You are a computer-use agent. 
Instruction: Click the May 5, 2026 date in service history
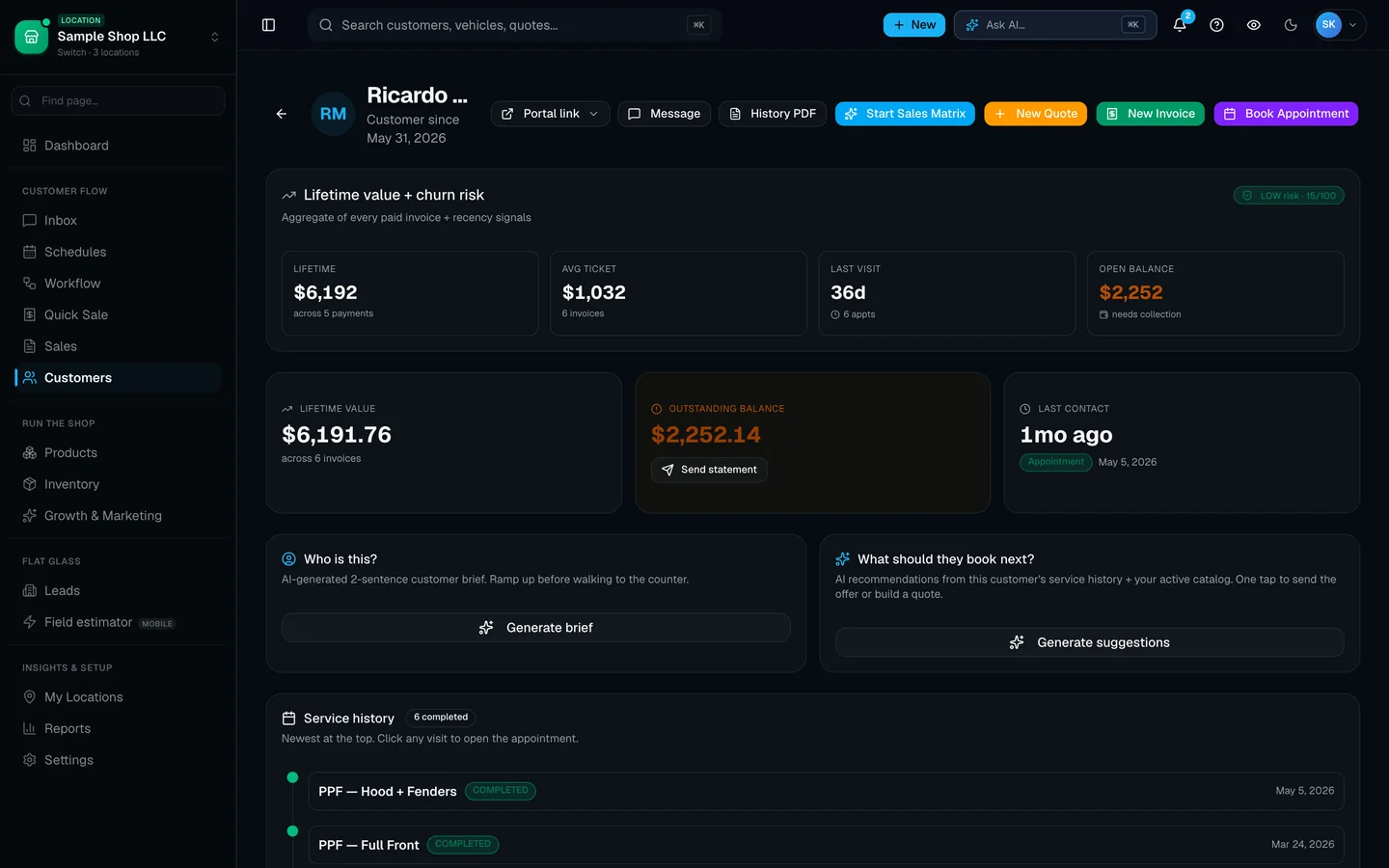click(x=1304, y=791)
